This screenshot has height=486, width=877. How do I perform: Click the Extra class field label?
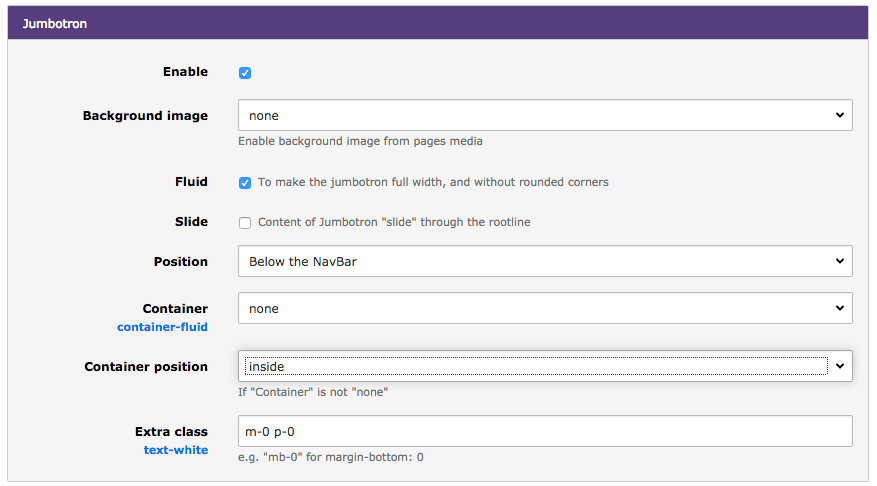point(171,432)
